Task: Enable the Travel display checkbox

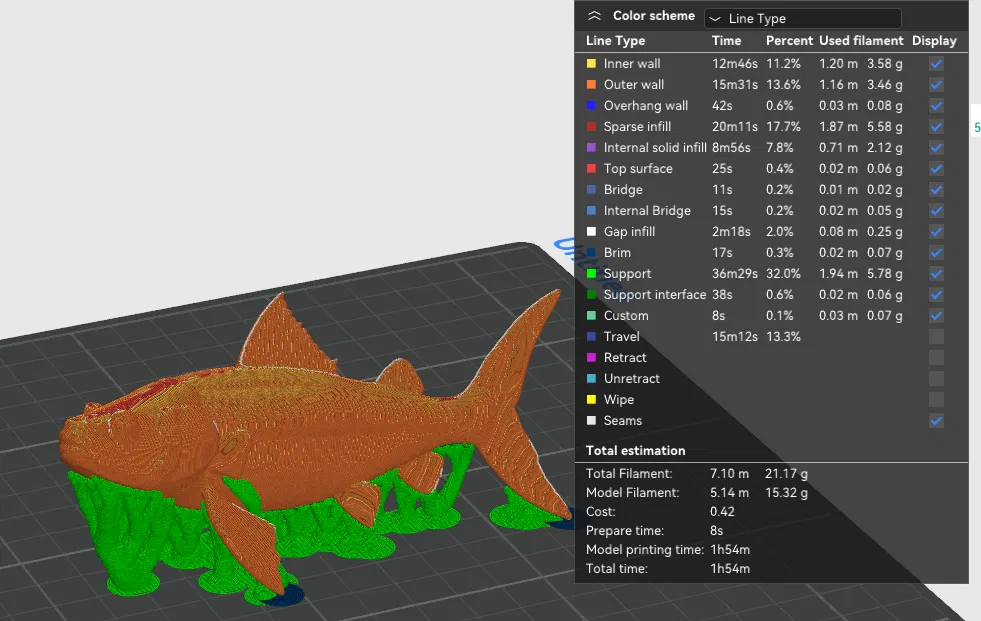Action: tap(935, 336)
